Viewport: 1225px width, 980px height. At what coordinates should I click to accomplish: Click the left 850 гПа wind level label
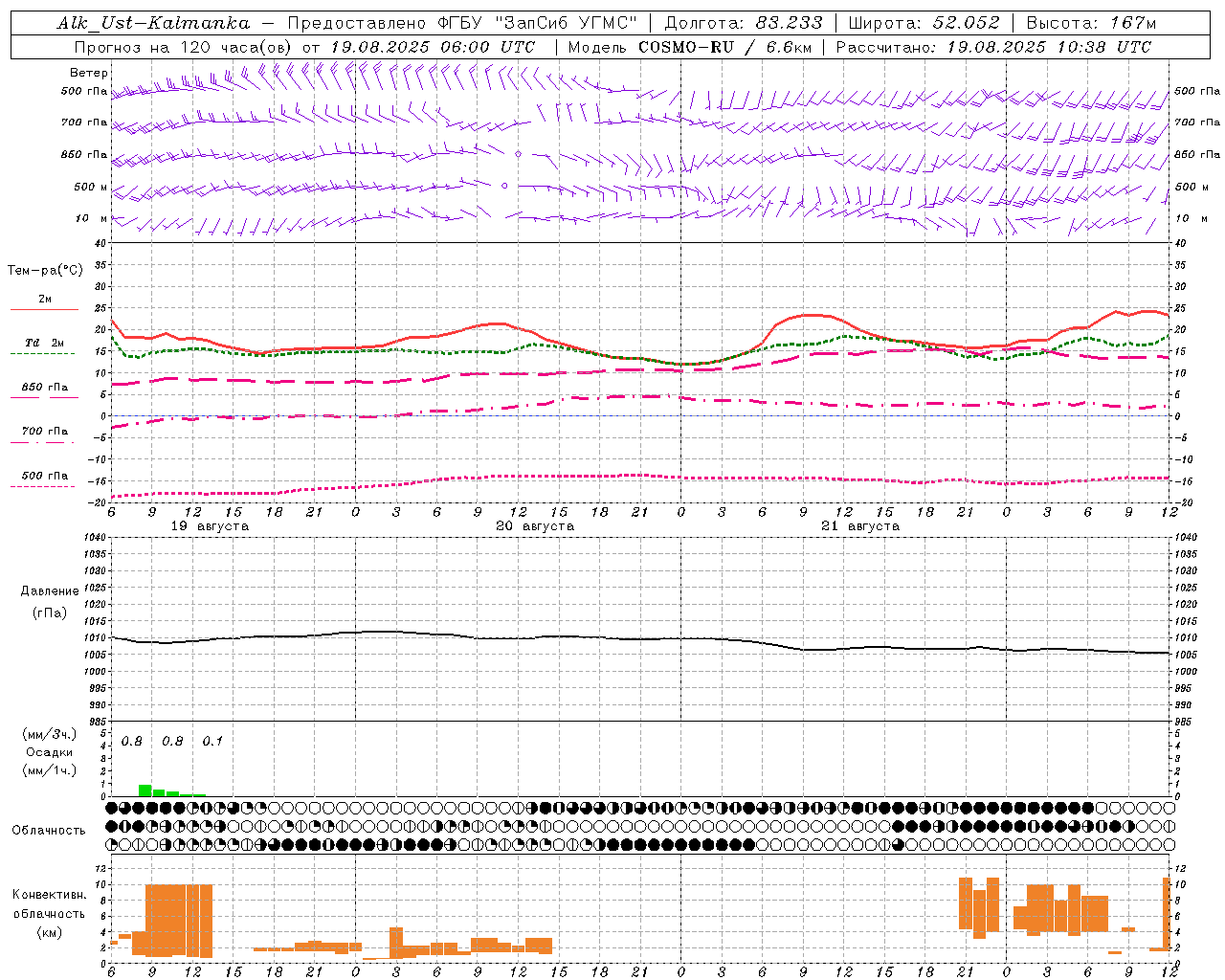(x=84, y=154)
